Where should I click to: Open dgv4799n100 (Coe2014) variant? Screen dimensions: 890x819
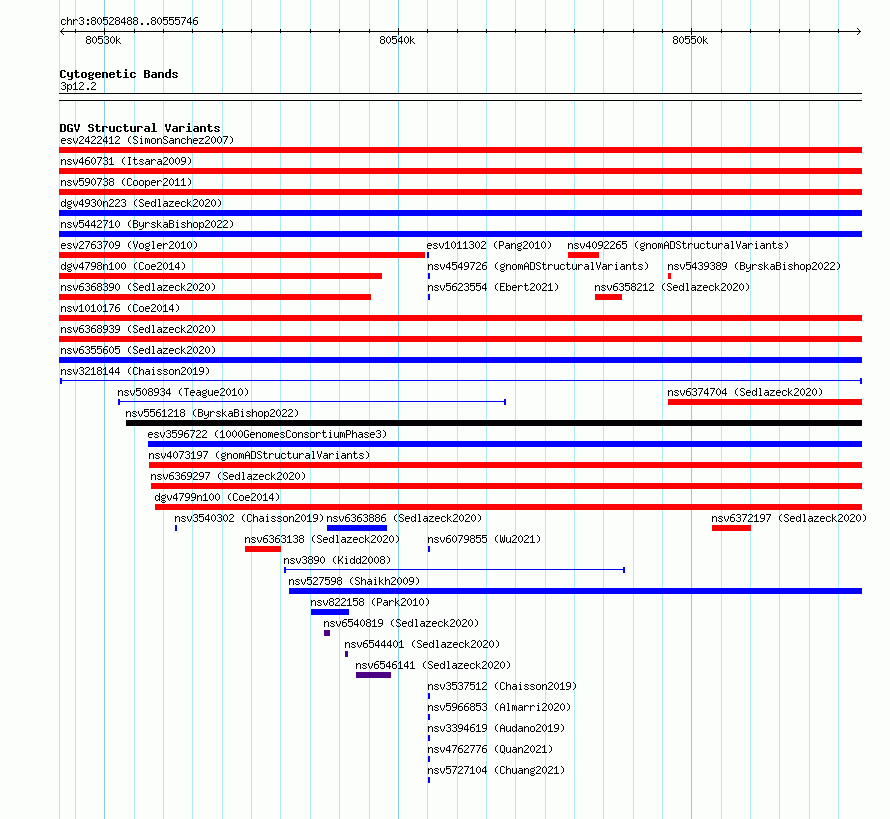pos(217,497)
